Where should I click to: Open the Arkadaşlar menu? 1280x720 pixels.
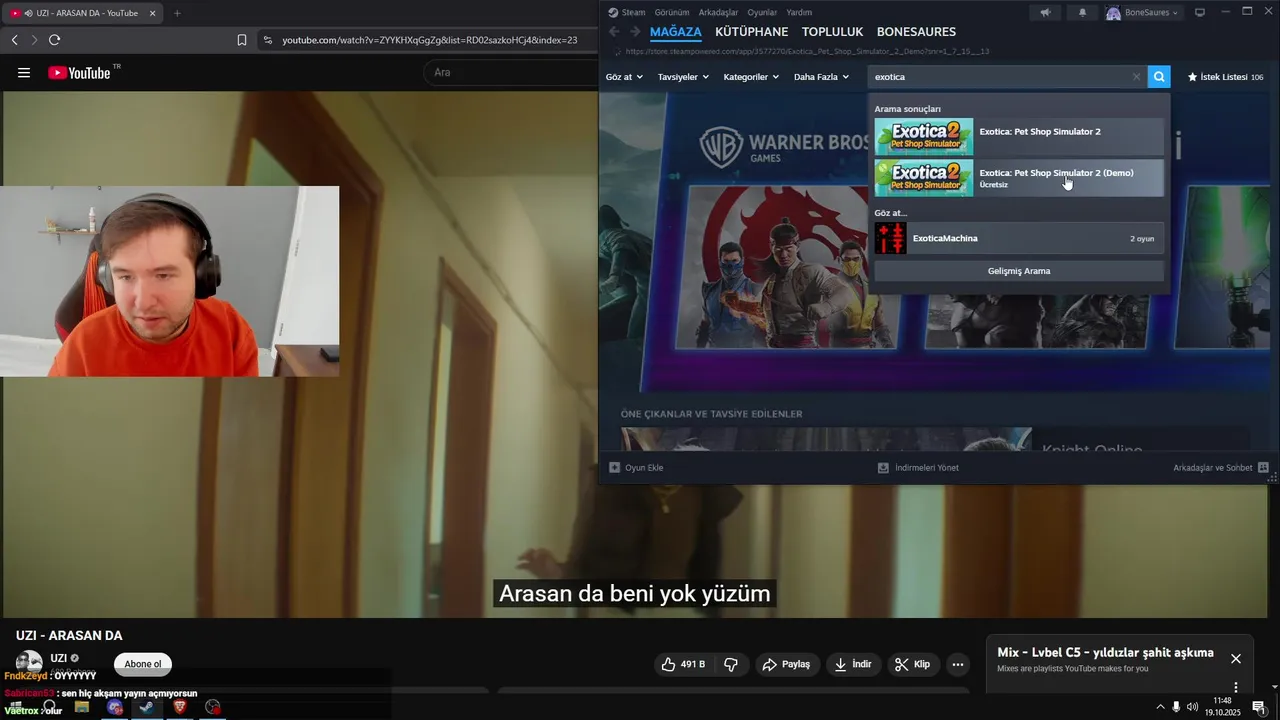point(718,13)
